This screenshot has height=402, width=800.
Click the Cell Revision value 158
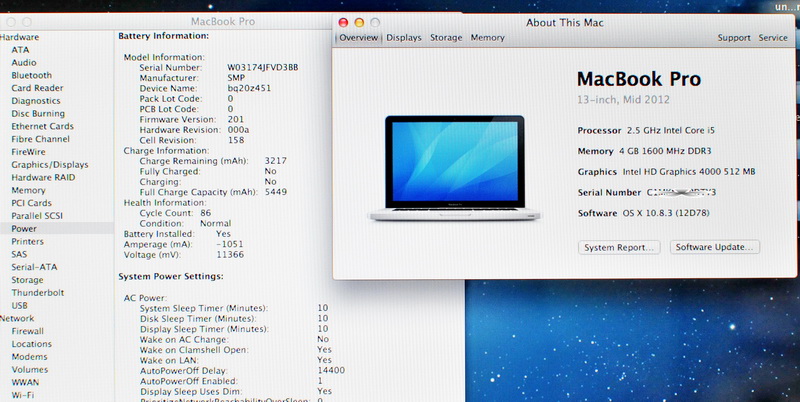[236, 140]
